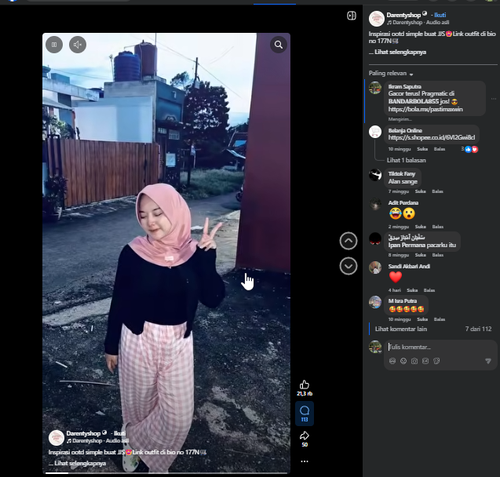Open the Darentyshop Audio asli link in the sidebar
Viewport: 500px width, 477px height.
point(421,22)
